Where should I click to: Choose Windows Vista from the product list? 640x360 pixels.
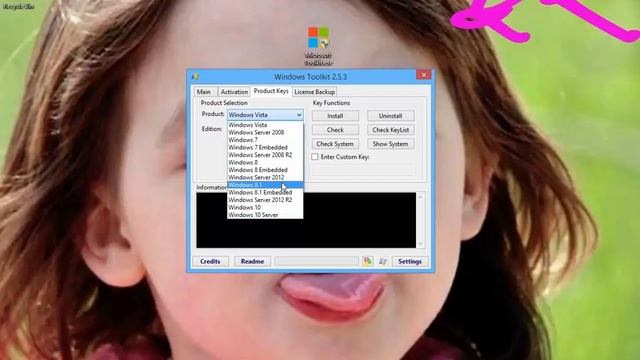(x=265, y=125)
